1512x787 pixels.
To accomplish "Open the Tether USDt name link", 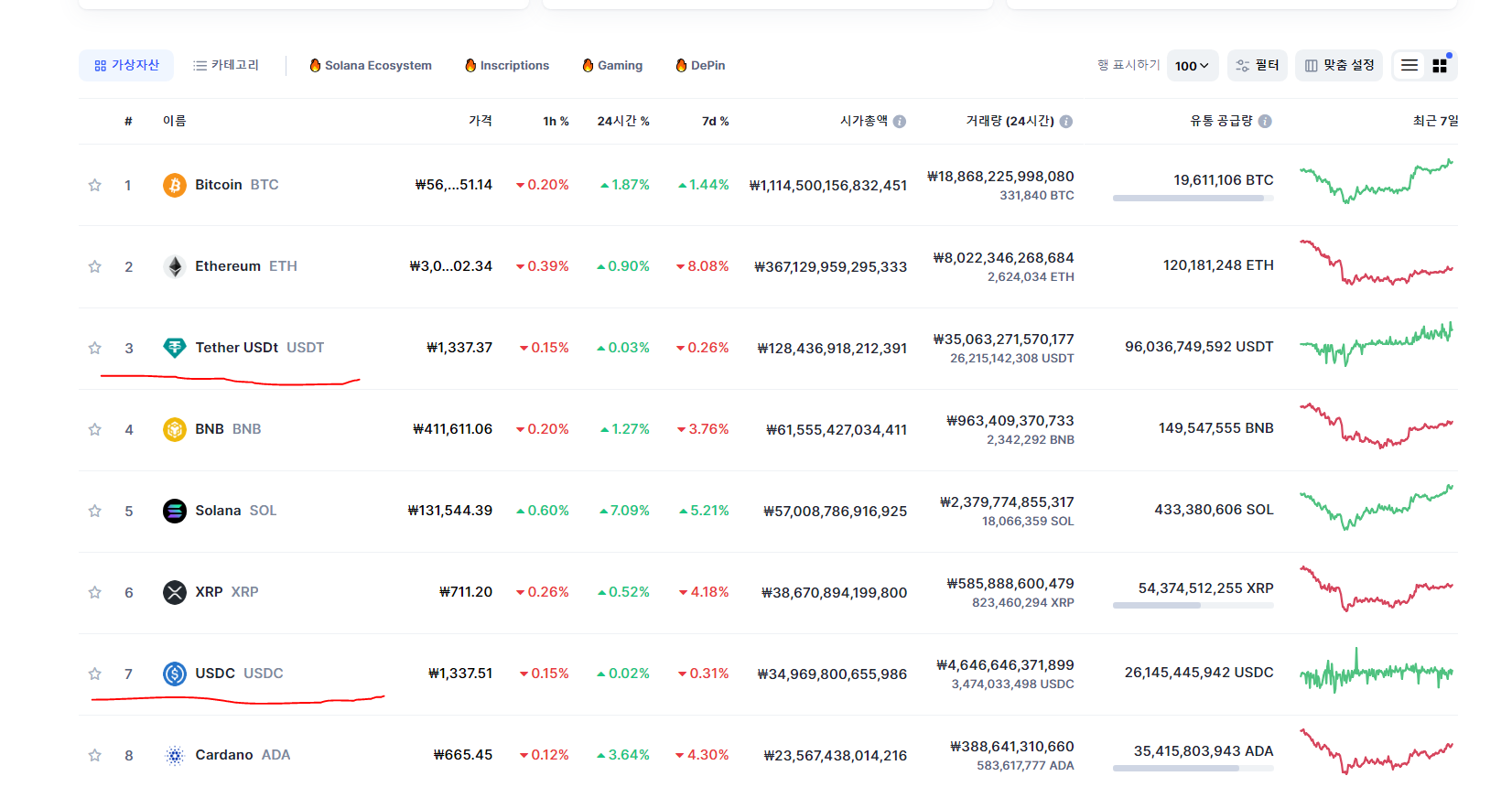I will 236,348.
